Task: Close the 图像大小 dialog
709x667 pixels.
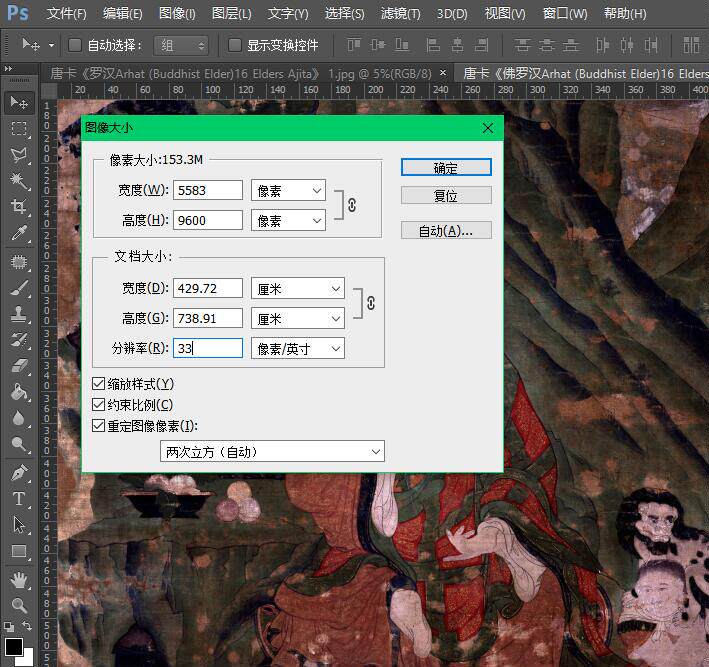Action: tap(487, 128)
